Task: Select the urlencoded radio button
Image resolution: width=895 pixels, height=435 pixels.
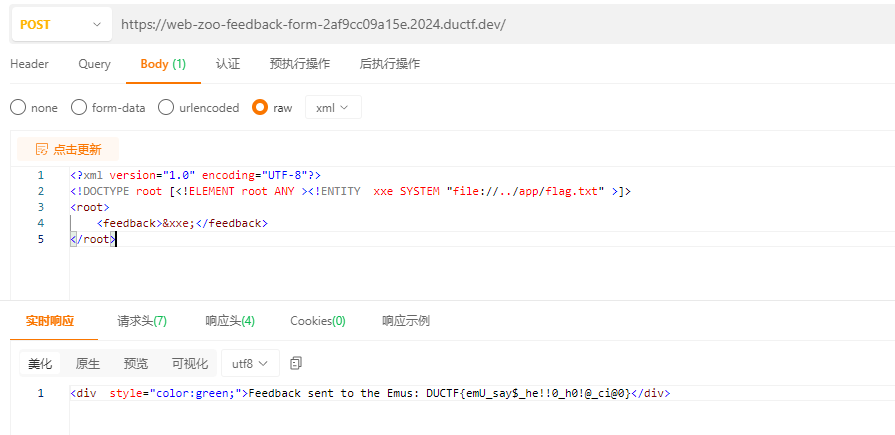Action: coord(166,107)
